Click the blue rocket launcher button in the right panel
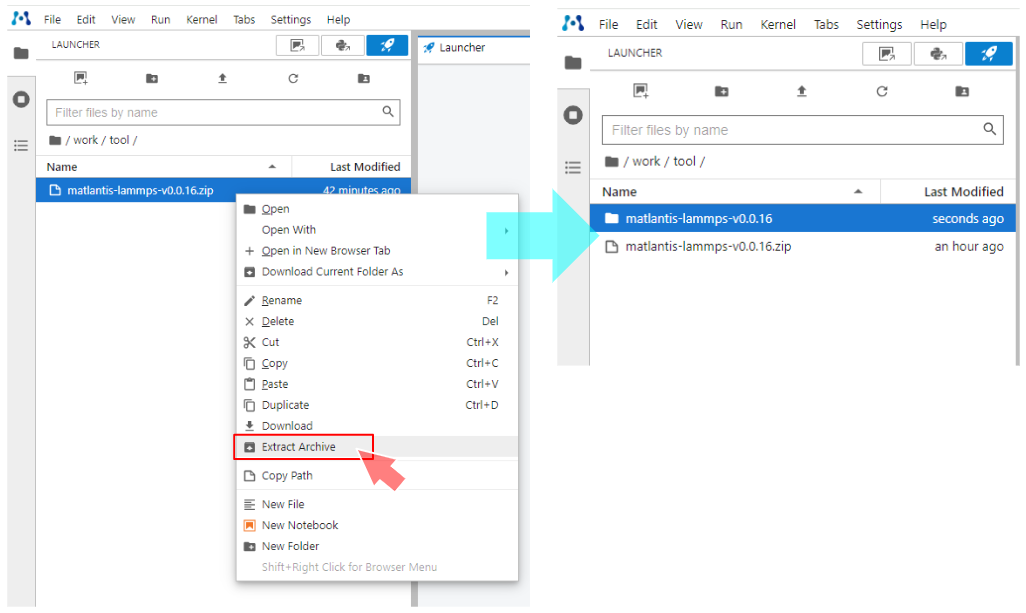 (988, 54)
